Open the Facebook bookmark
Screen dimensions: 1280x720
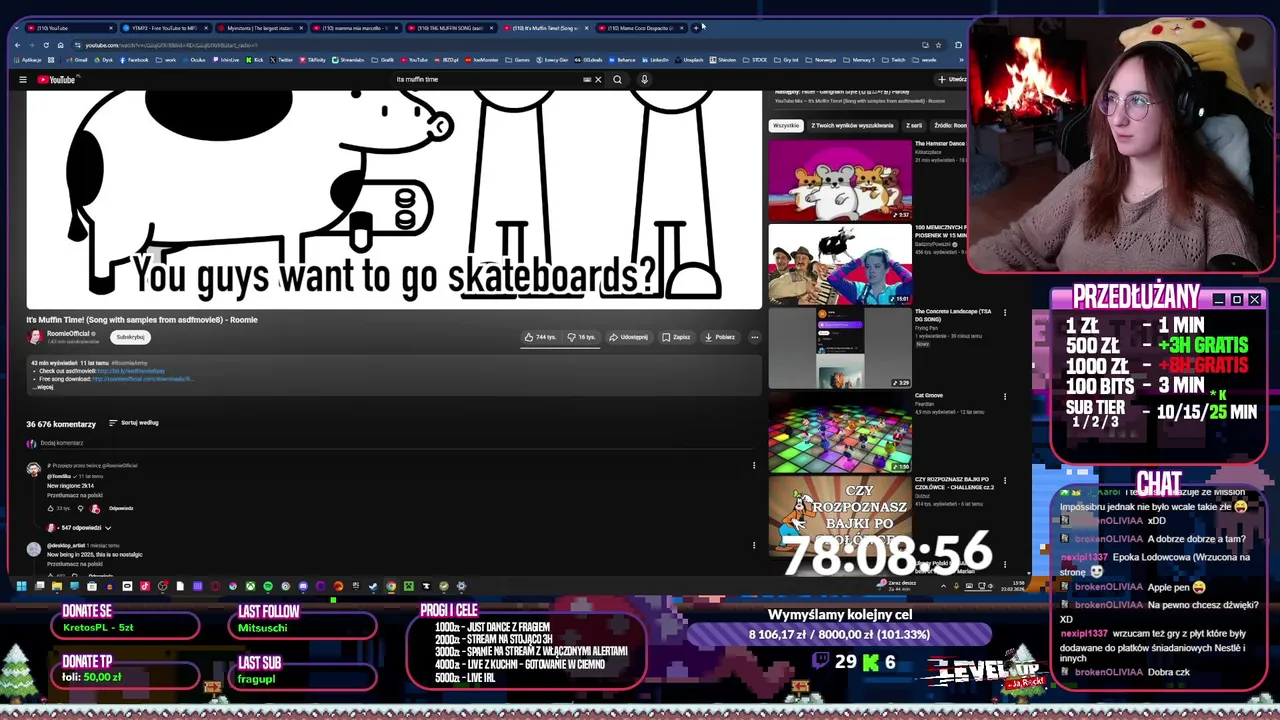click(x=134, y=60)
